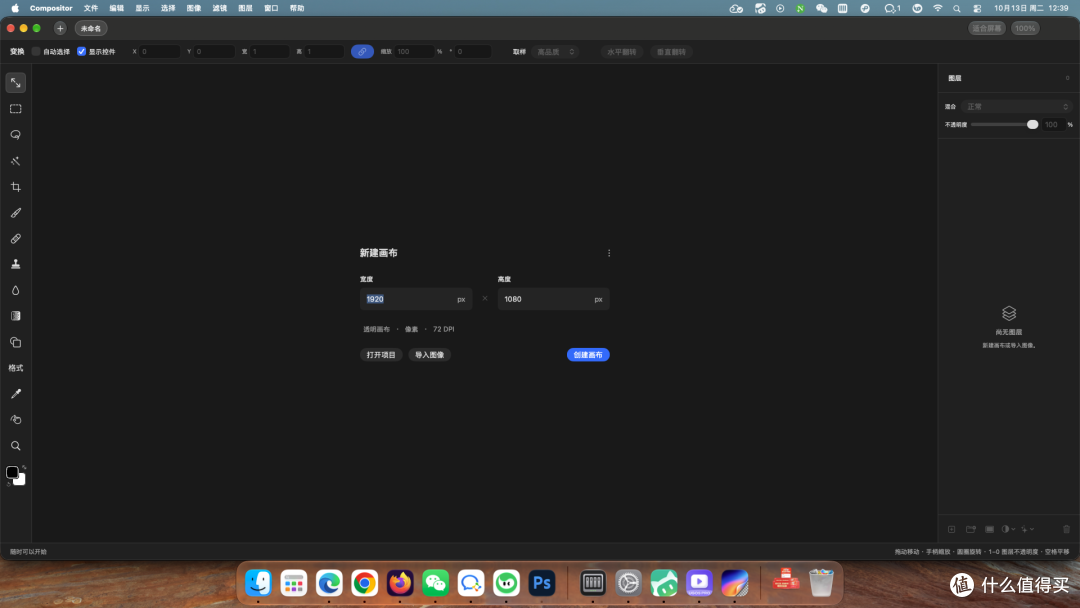Click the 适合屏幕 button
1080x608 pixels.
point(987,28)
